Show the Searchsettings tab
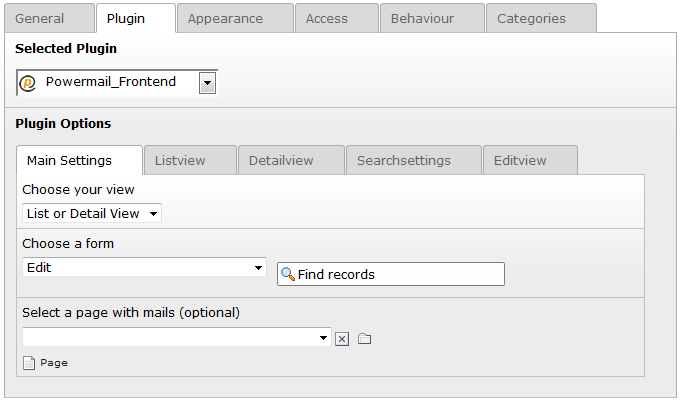 coord(404,160)
